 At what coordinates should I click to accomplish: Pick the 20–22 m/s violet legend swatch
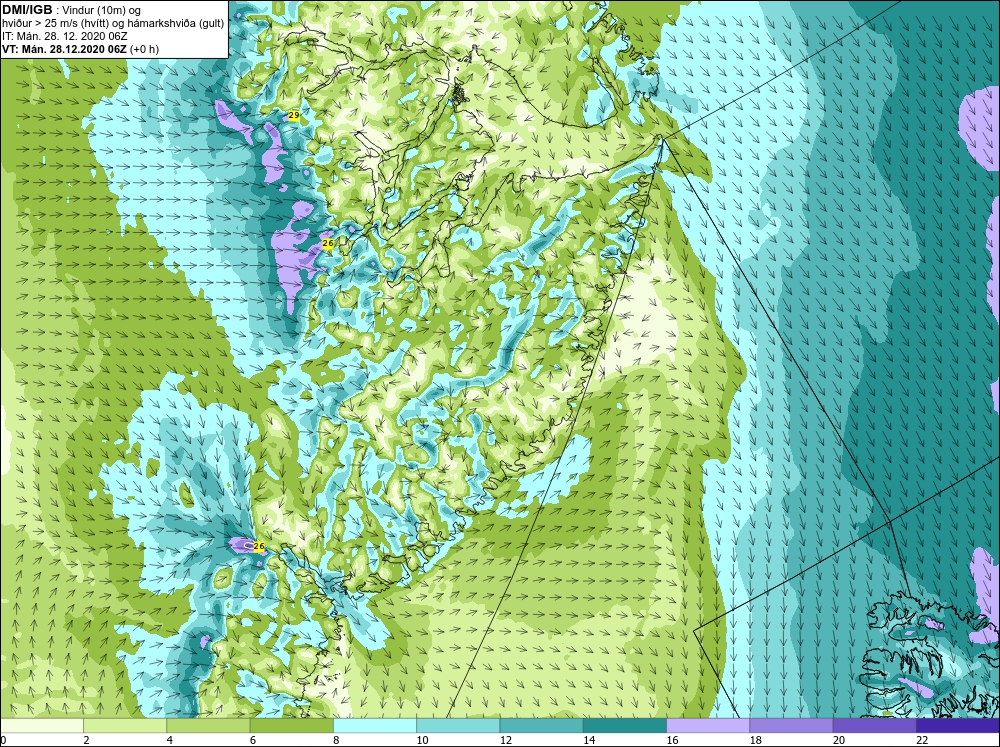(x=875, y=725)
